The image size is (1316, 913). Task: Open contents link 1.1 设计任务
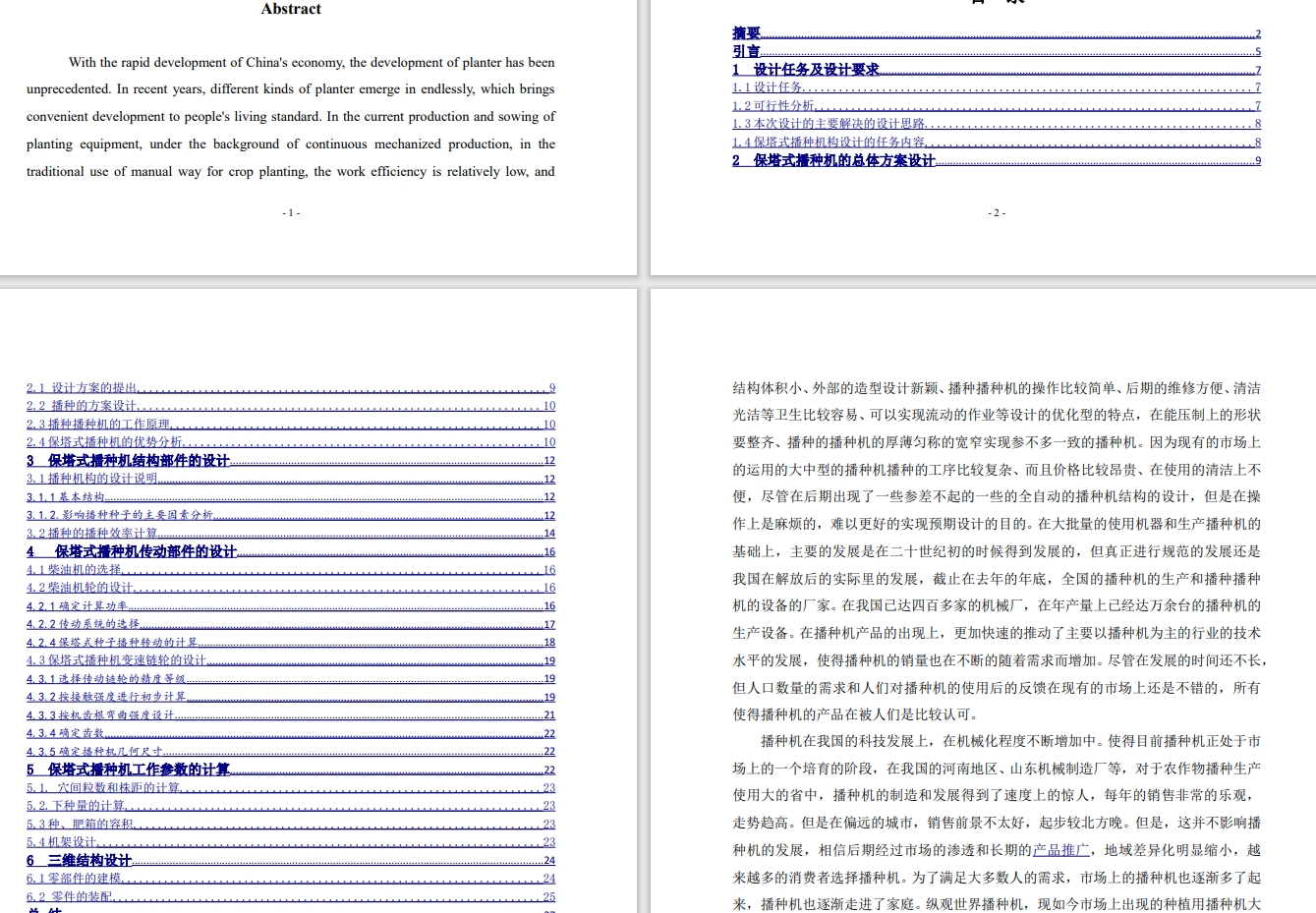(996, 87)
